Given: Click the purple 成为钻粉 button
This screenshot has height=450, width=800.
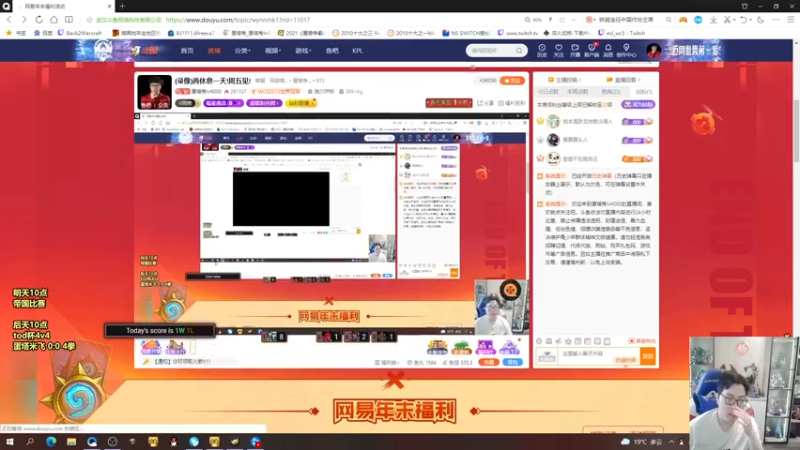Looking at the screenshot, I should [x=638, y=104].
